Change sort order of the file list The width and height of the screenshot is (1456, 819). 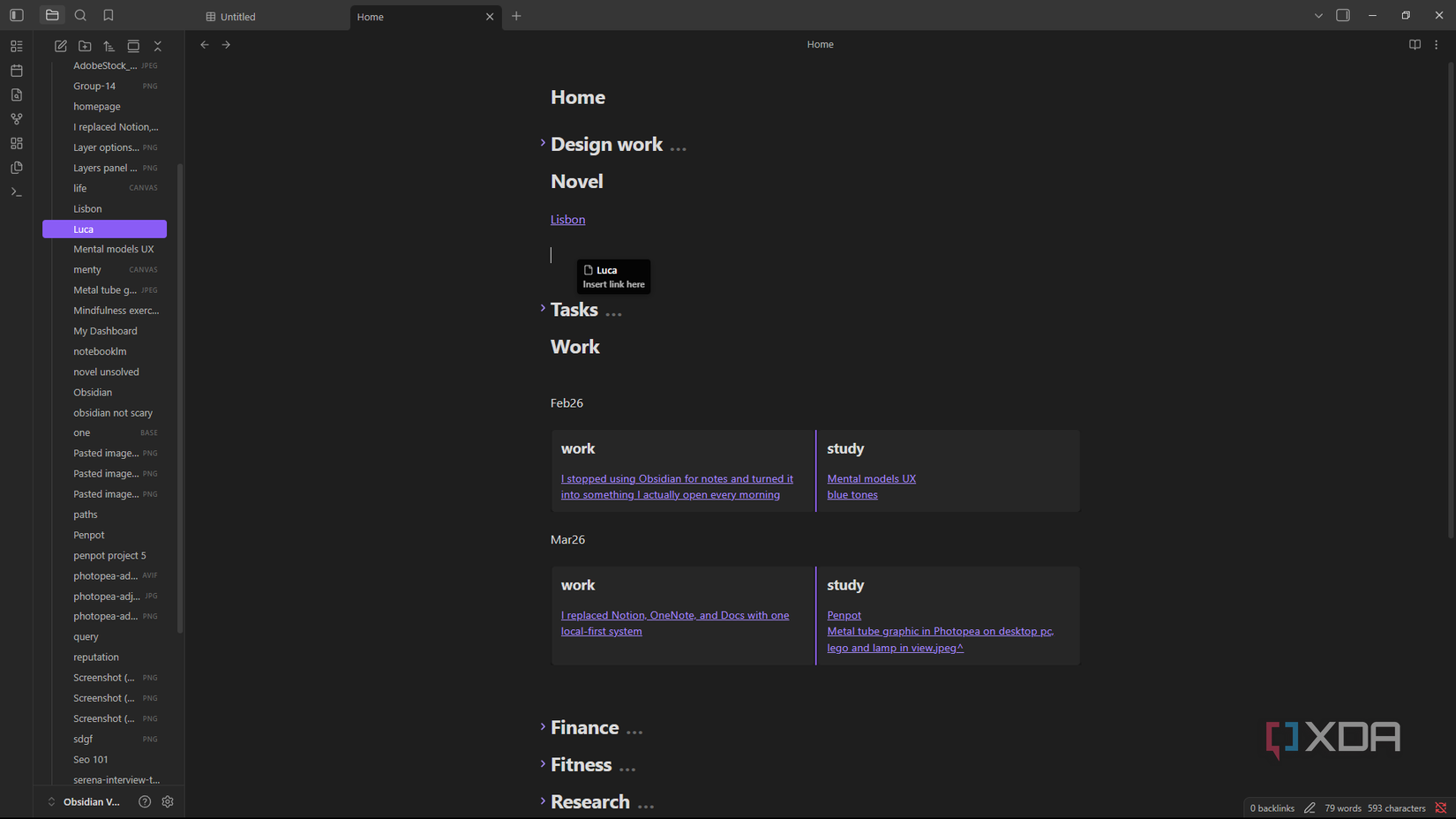point(109,46)
